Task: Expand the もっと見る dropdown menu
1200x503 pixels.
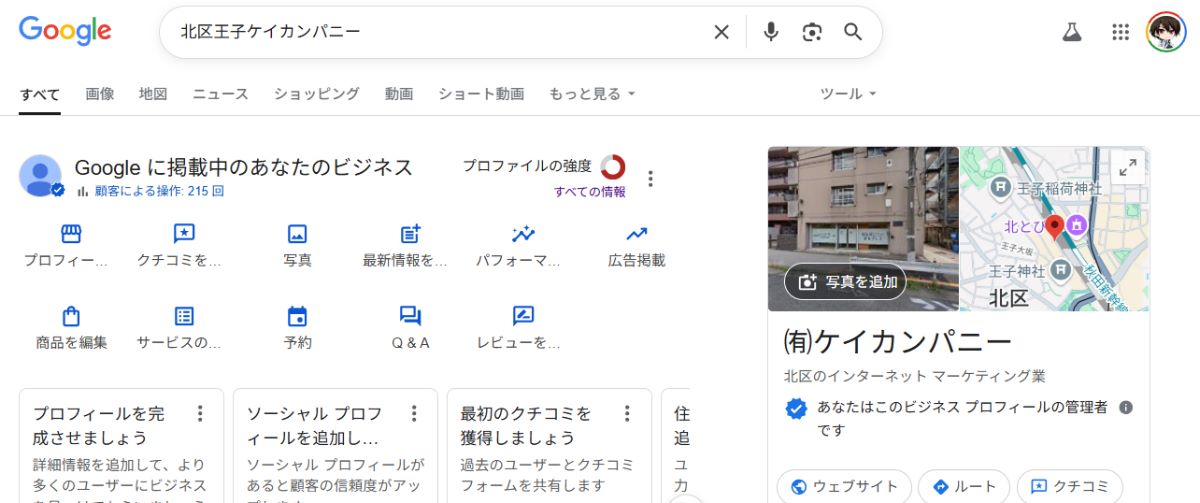Action: click(x=591, y=94)
